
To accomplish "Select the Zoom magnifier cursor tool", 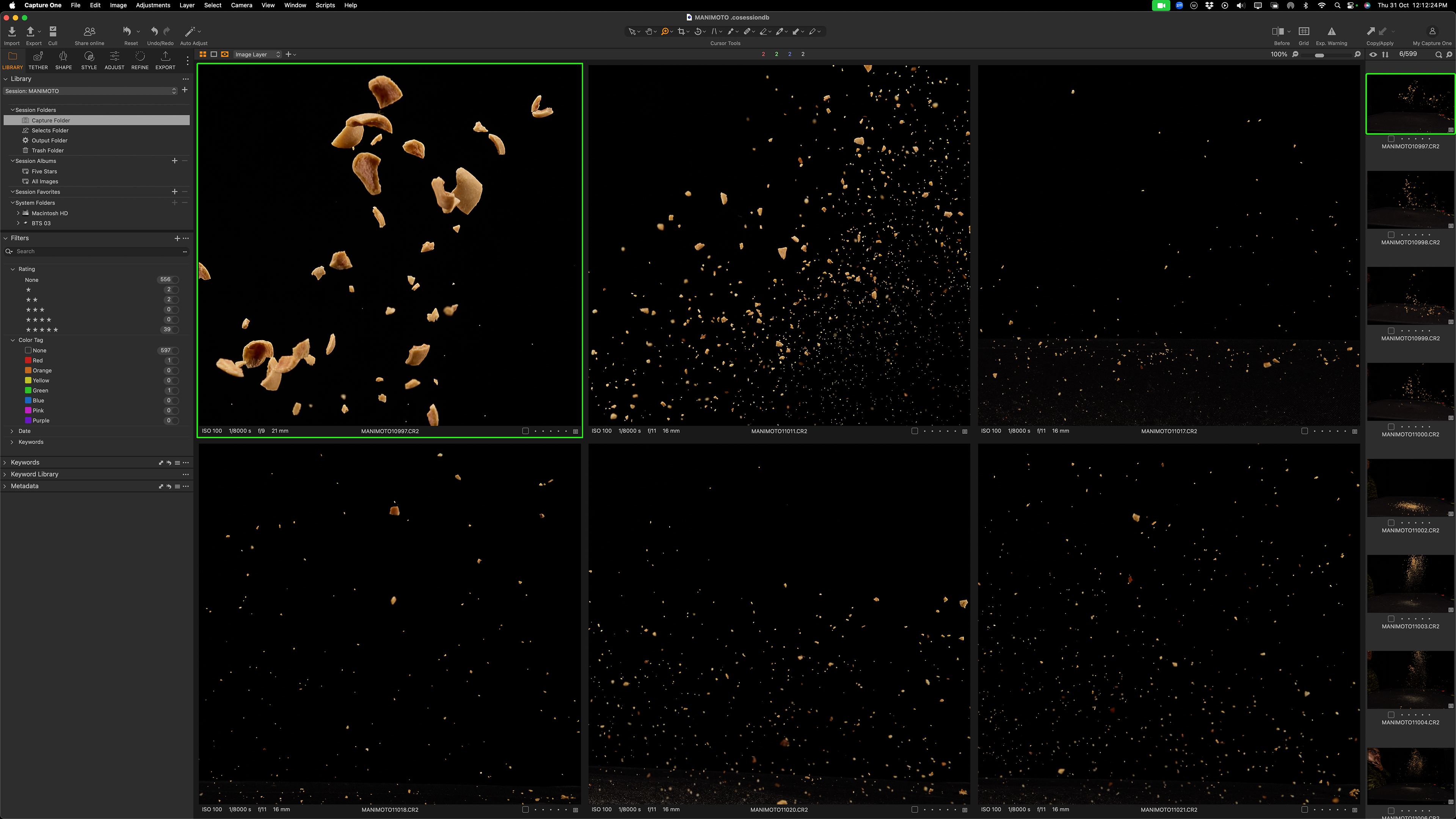I will 665,31.
